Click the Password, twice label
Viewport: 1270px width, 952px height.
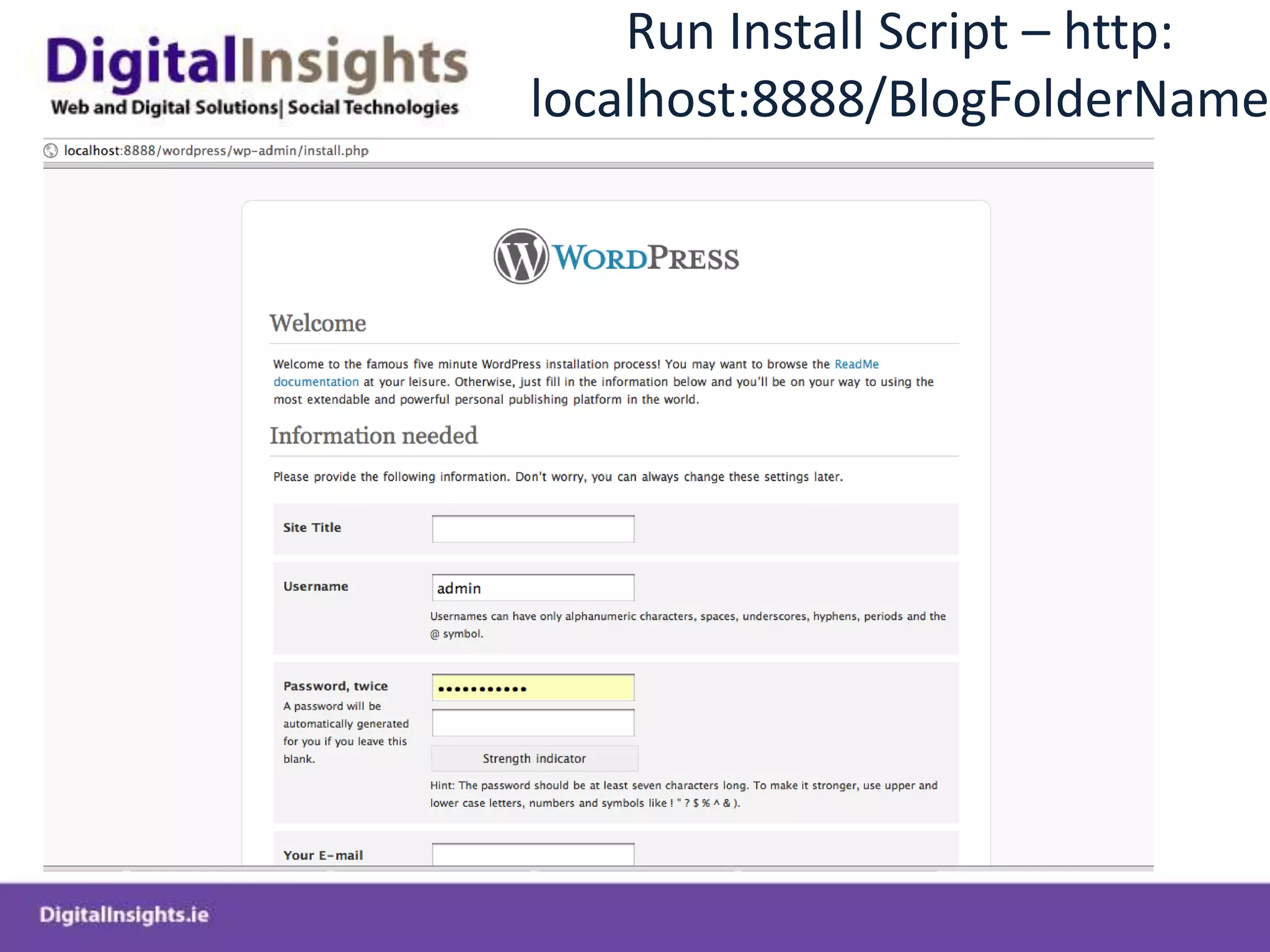pyautogui.click(x=335, y=686)
